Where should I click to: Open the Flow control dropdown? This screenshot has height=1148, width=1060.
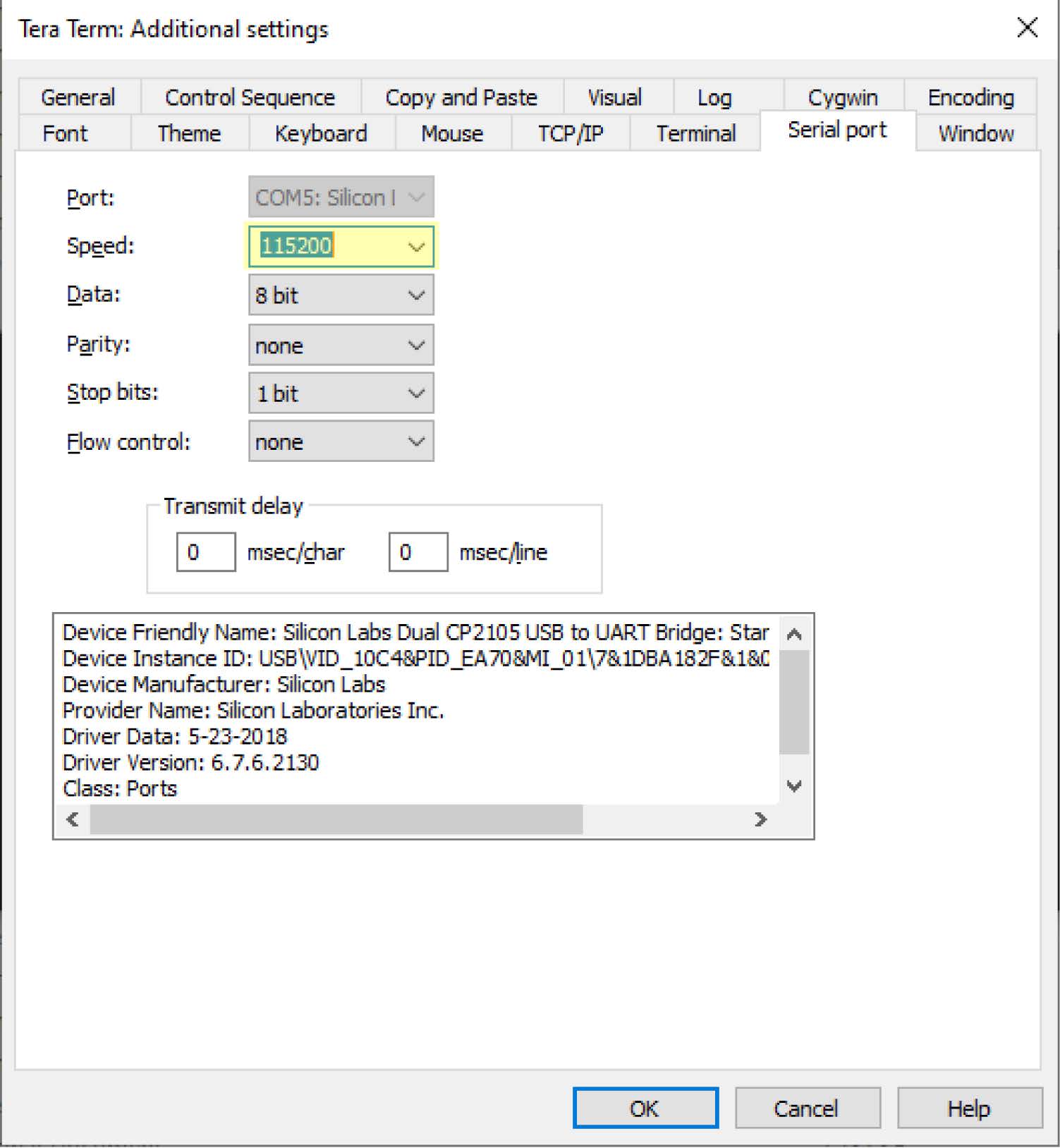click(416, 442)
